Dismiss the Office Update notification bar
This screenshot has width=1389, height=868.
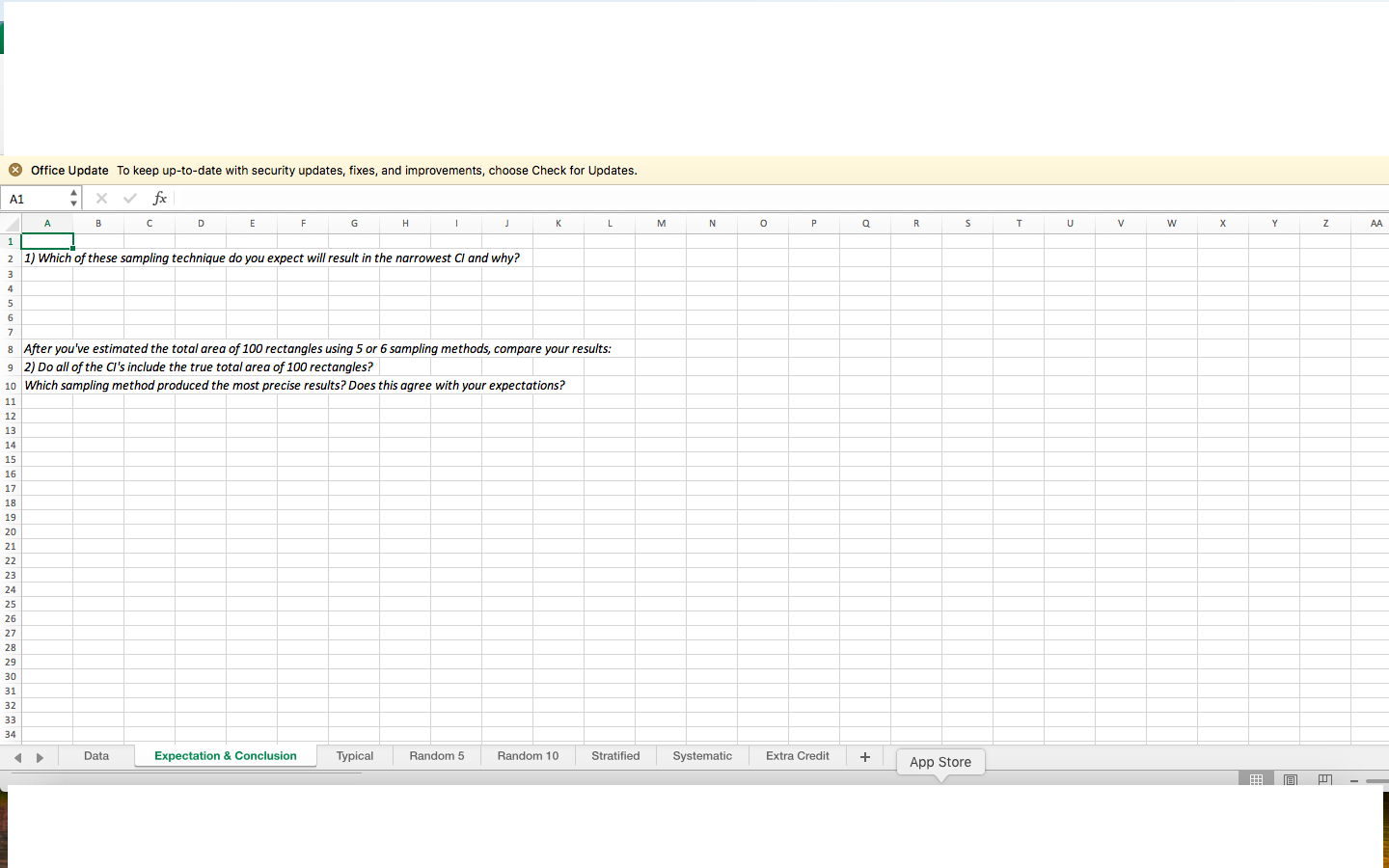15,170
